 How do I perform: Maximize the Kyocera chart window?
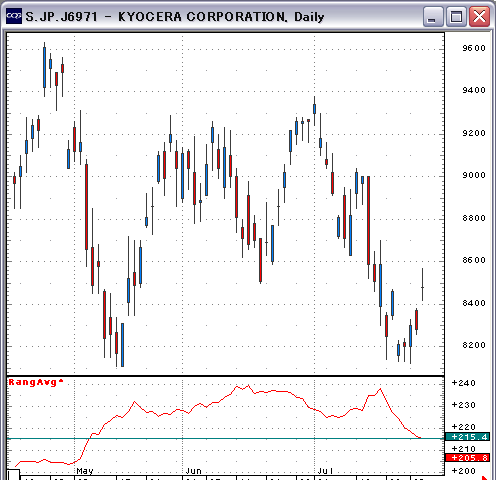click(x=456, y=16)
